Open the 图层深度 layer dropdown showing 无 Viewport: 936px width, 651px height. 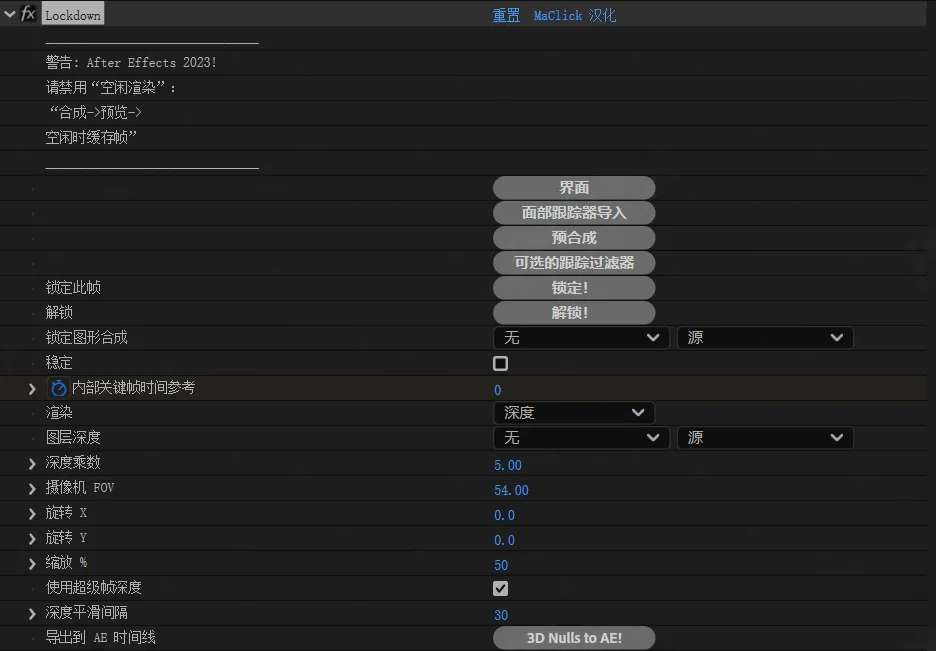pyautogui.click(x=581, y=438)
